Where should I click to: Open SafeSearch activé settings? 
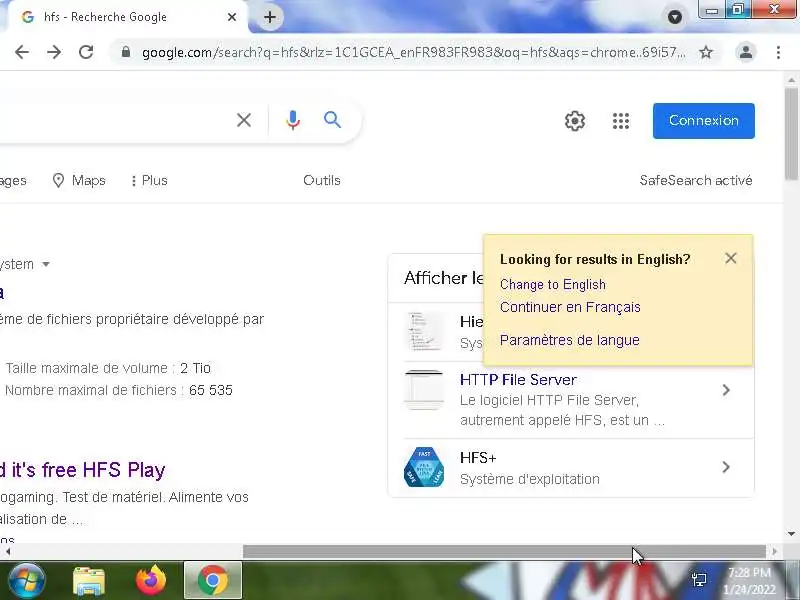pyautogui.click(x=696, y=180)
